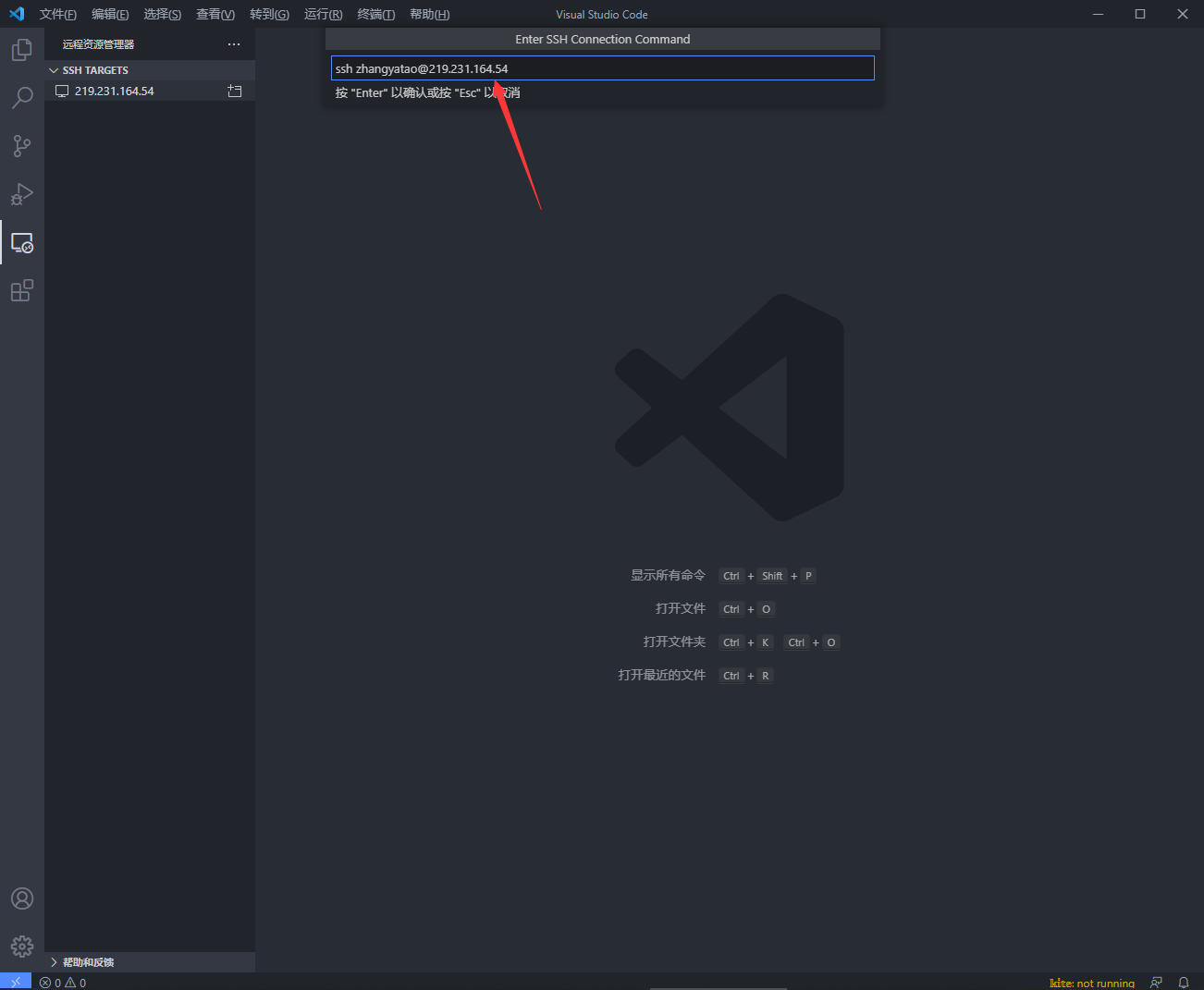Screen dimensions: 1204x990
Task: Click the Enter SSH Connection Command title
Action: tap(603, 39)
